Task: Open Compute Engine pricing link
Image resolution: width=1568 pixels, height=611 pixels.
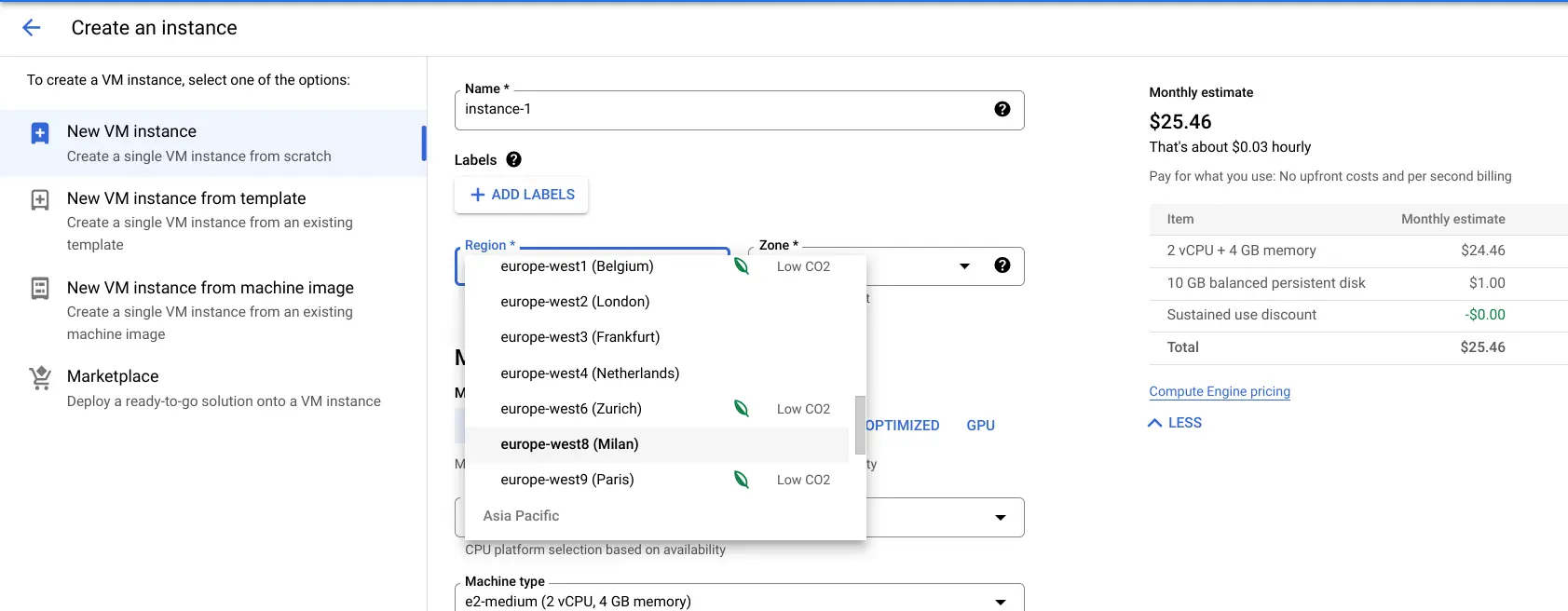Action: 1220,391
